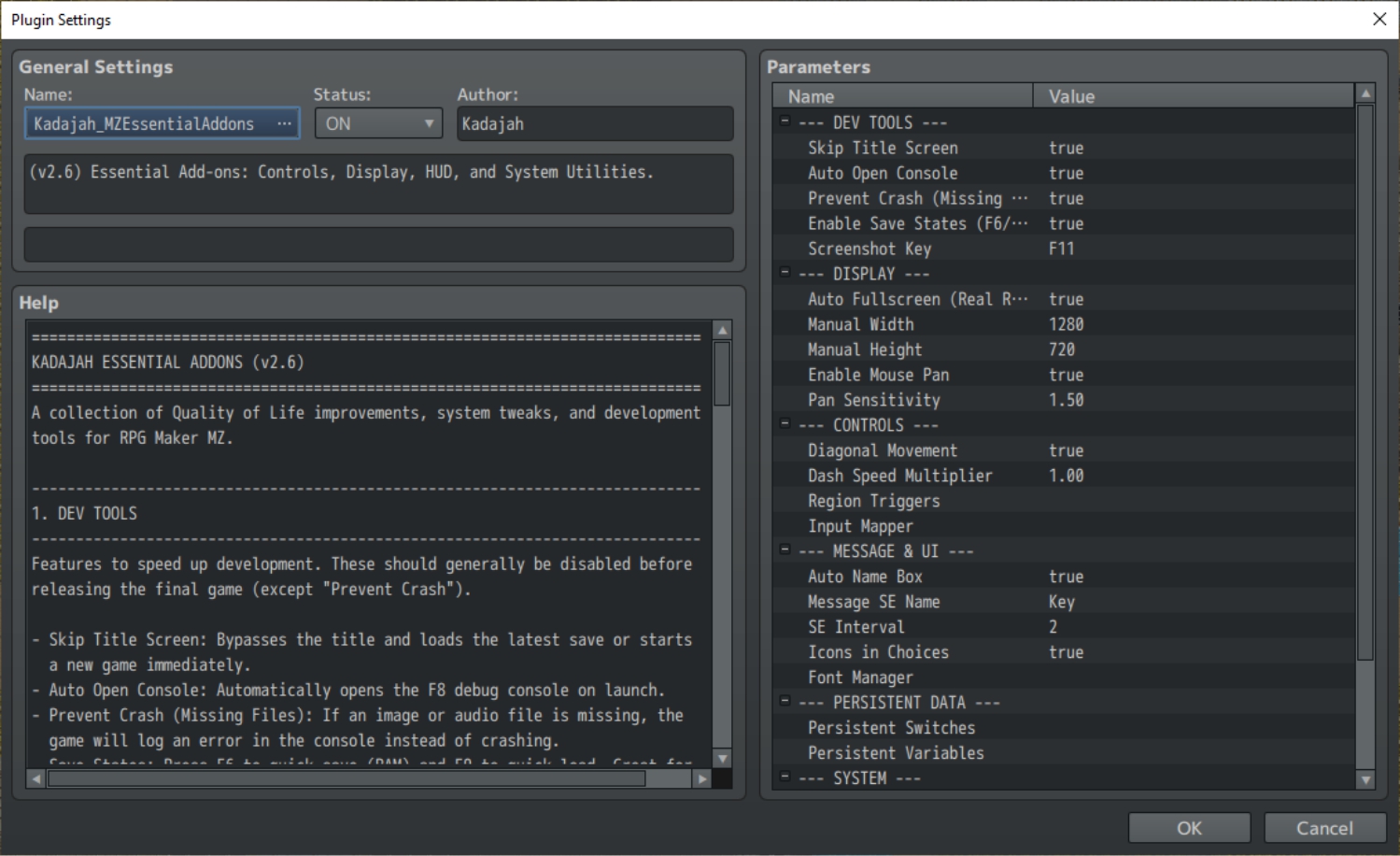Screen dimensions: 1400x856
Task: Click the Value column header
Action: pos(1194,96)
